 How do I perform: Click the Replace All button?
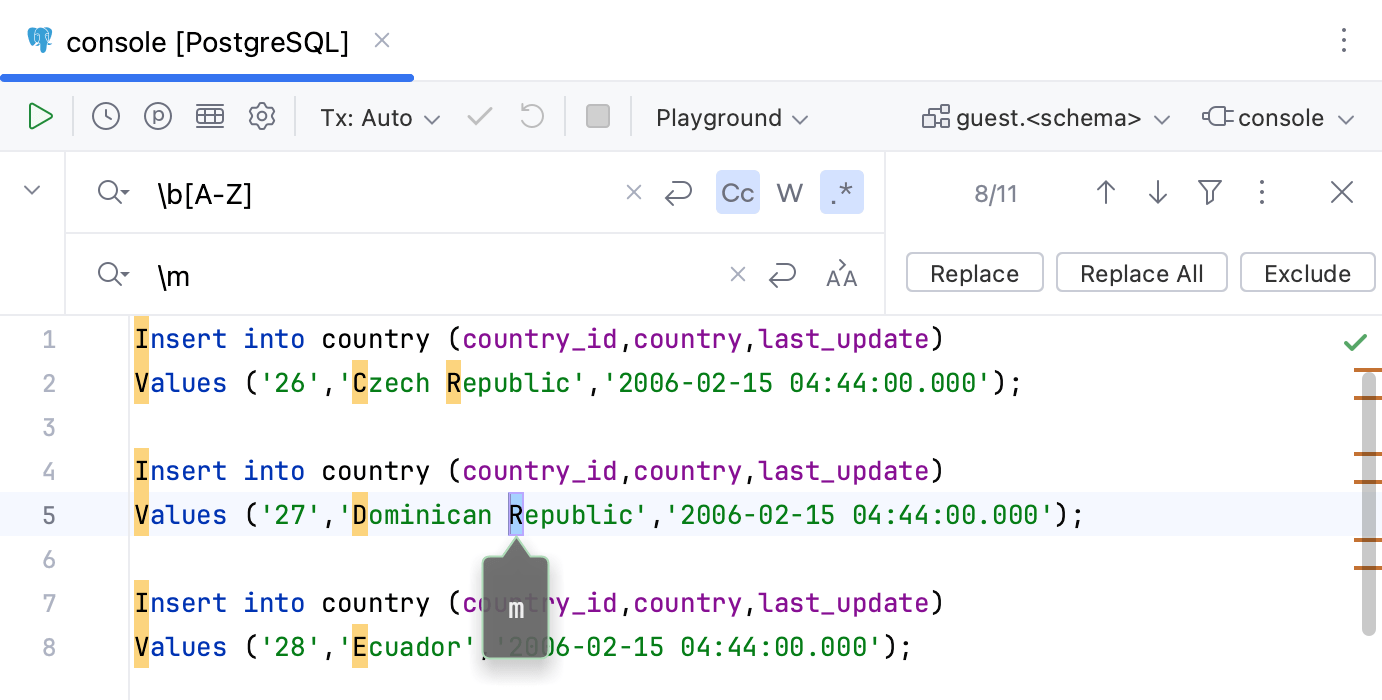(x=1141, y=273)
